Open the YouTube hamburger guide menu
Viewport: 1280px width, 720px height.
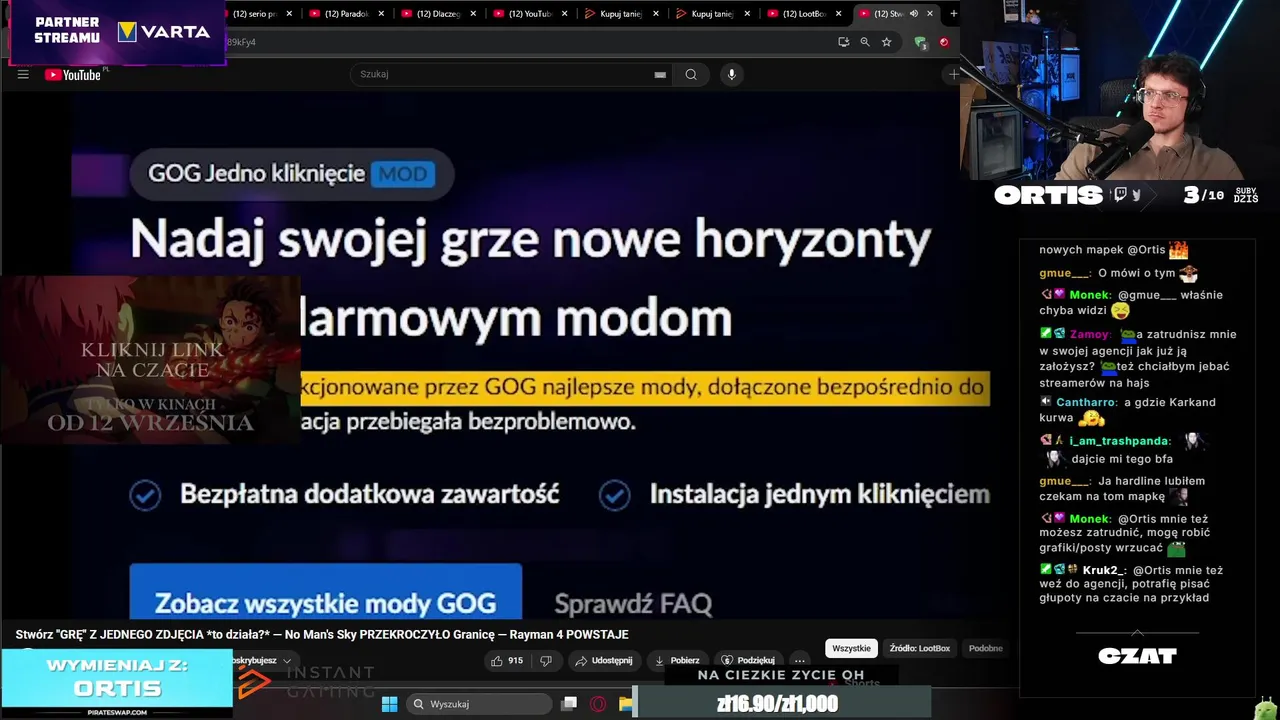(23, 74)
